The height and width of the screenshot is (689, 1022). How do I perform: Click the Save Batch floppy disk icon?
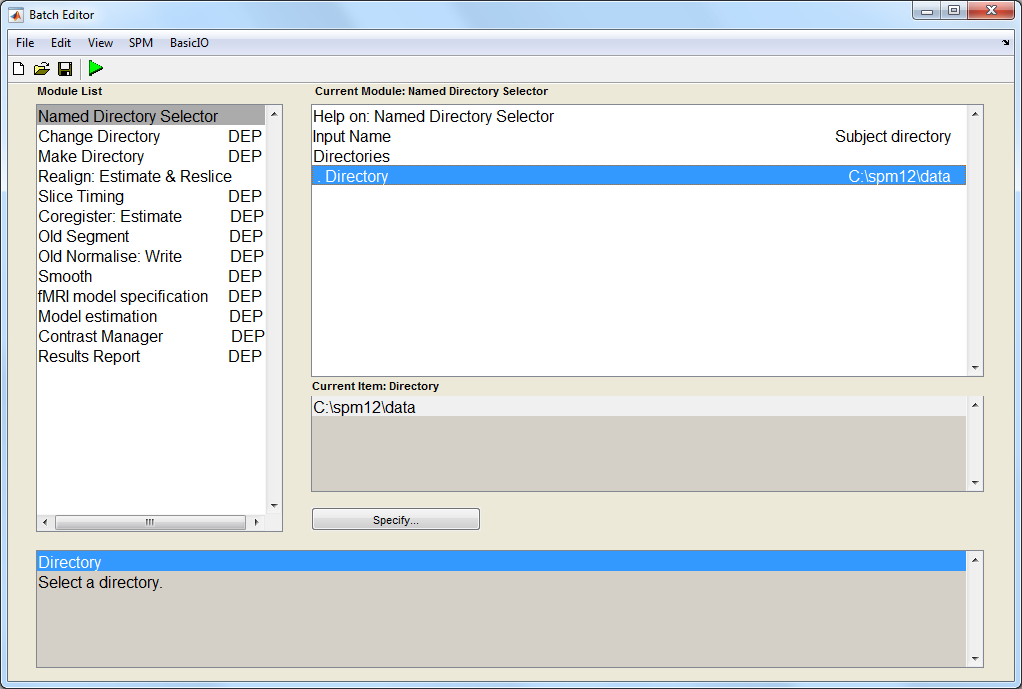[64, 68]
